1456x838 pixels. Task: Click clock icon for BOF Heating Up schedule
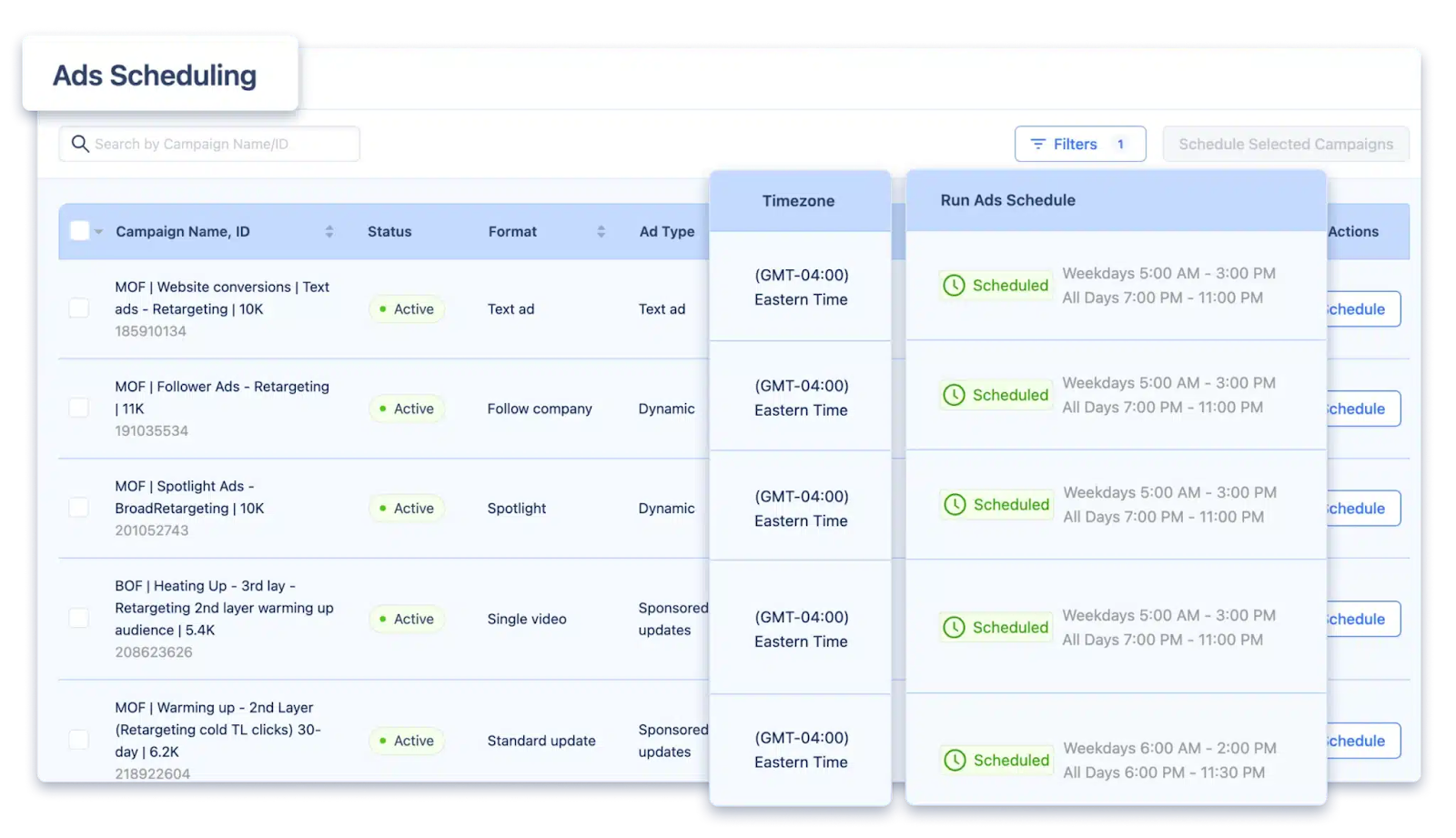coord(954,628)
